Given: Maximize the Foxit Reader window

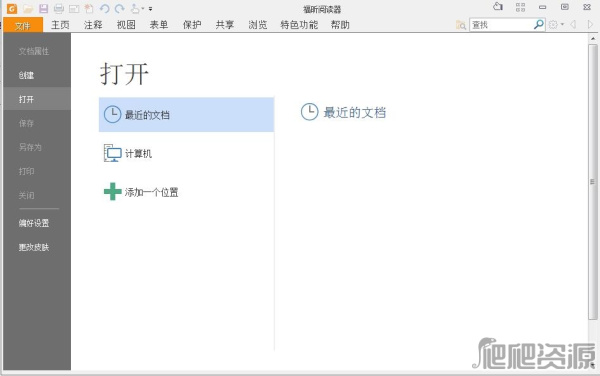Looking at the screenshot, I should pos(565,7).
